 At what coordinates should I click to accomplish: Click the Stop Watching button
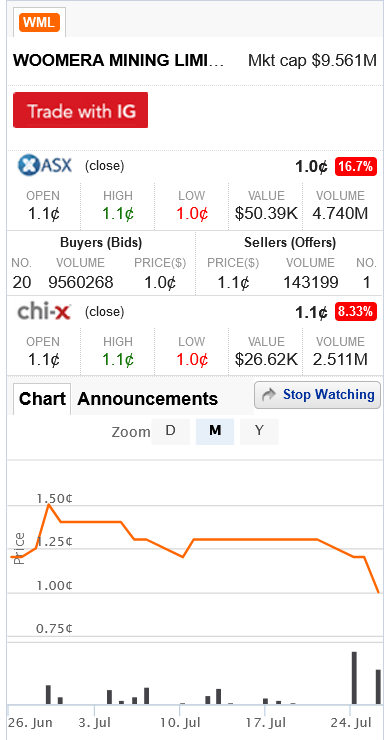[x=317, y=395]
